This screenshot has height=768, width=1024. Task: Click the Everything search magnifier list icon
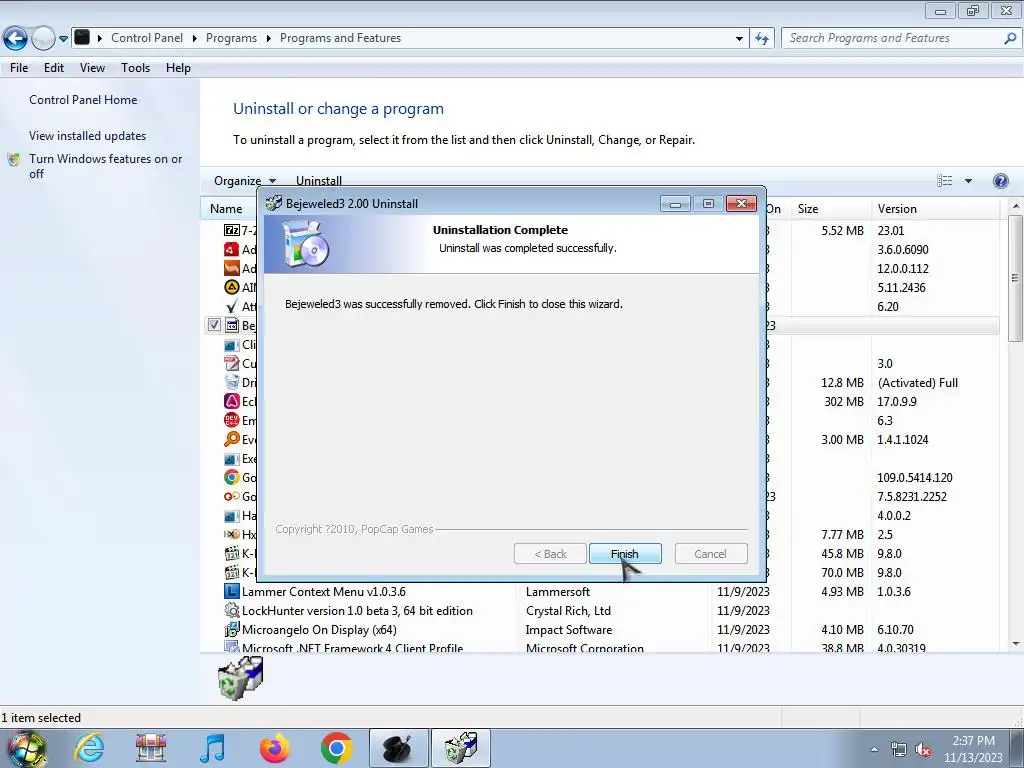click(x=232, y=440)
